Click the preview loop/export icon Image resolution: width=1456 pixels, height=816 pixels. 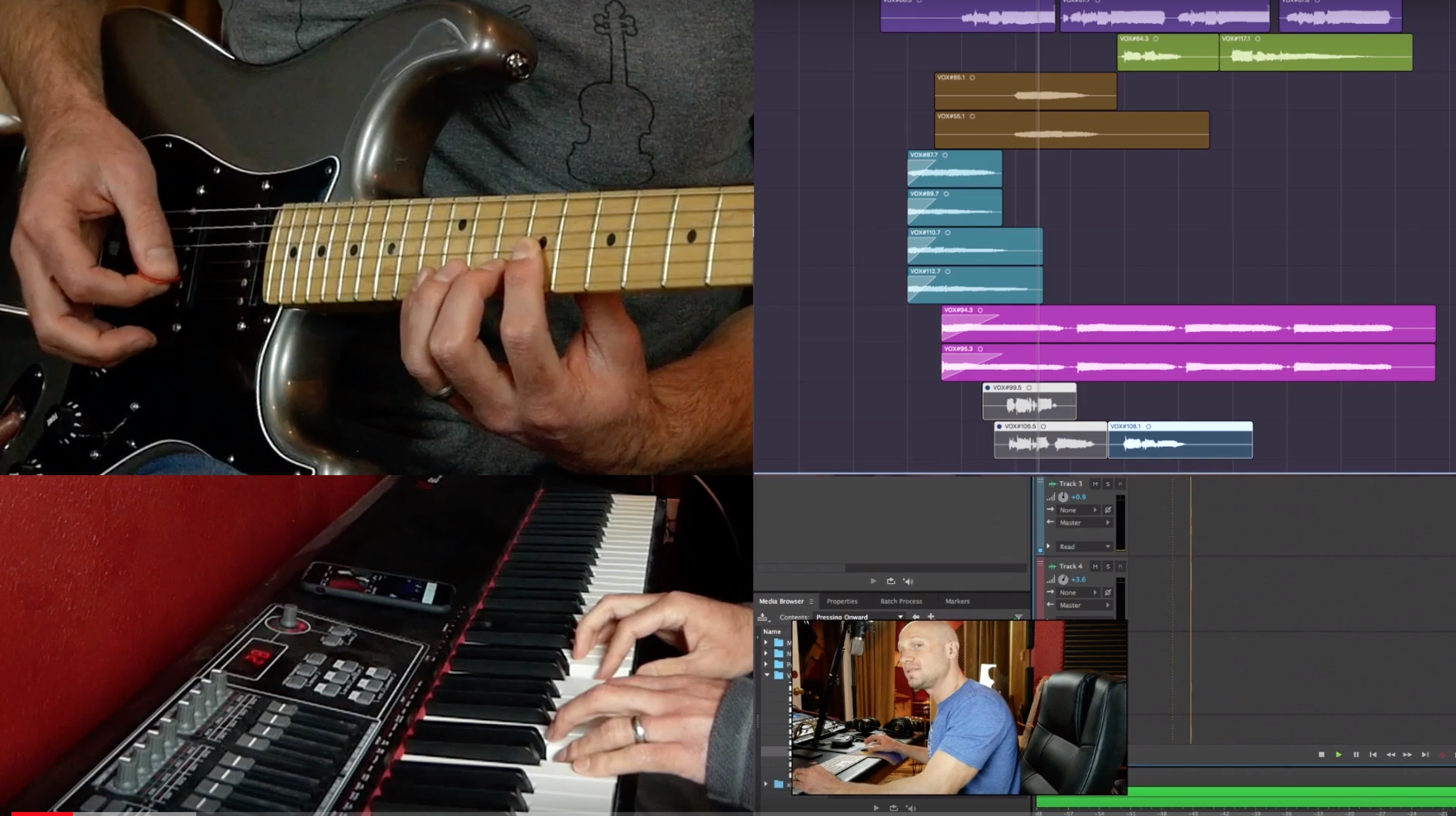(x=891, y=581)
